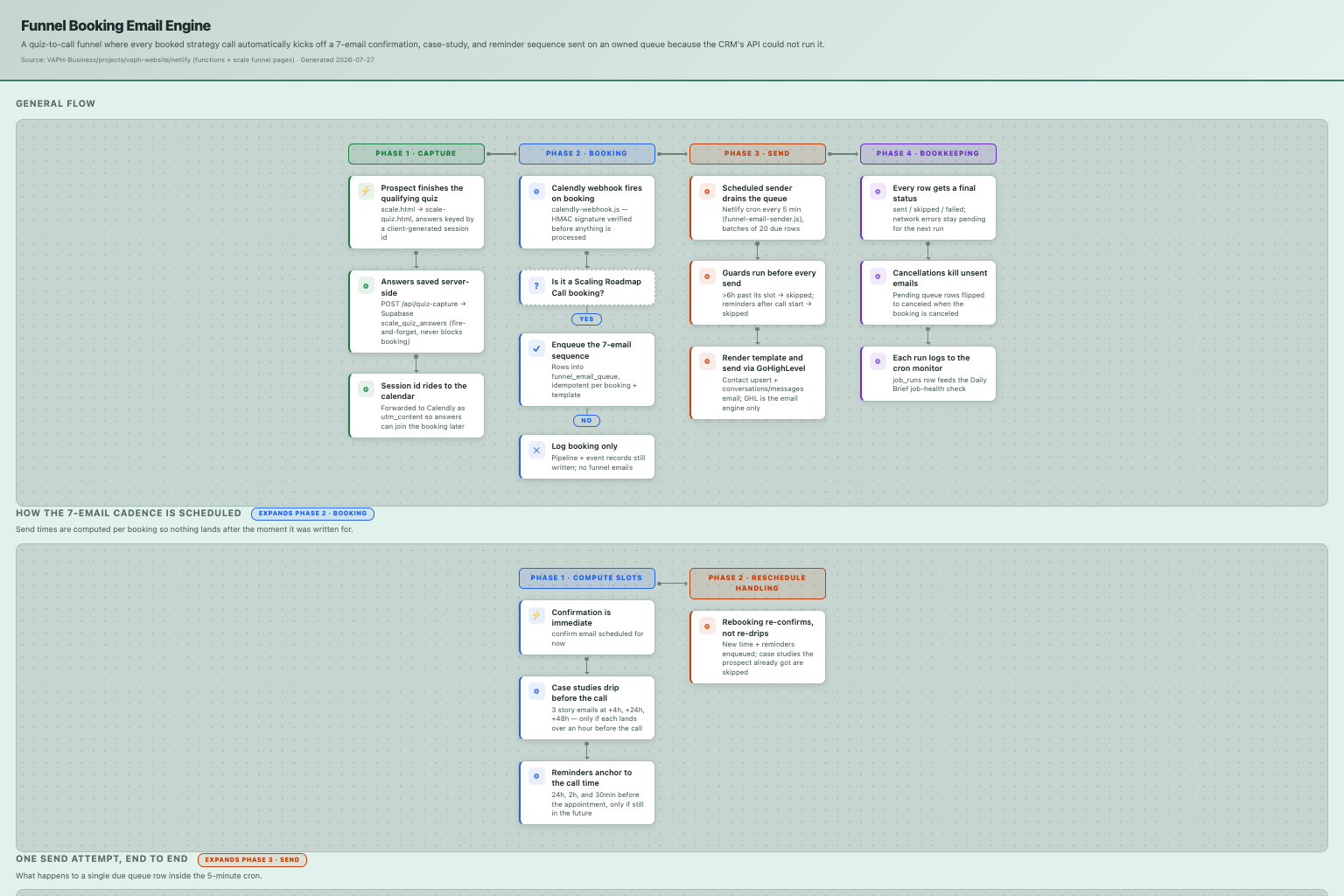Click the NO branch label

tap(586, 421)
